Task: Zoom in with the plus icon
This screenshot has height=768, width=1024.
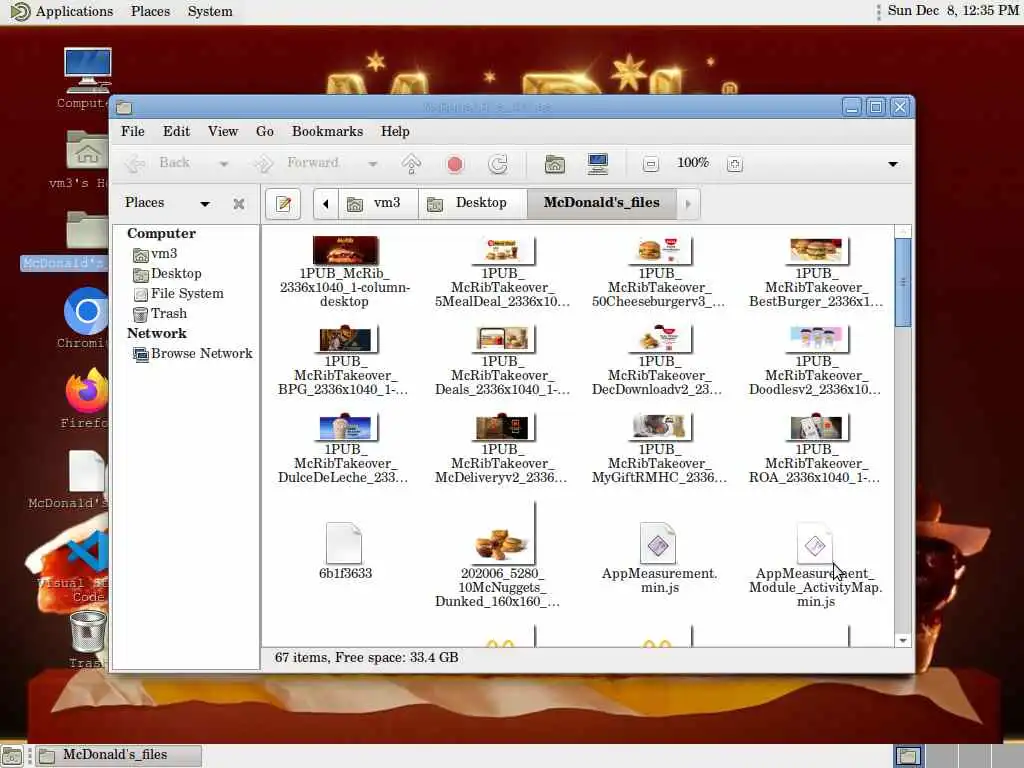Action: [x=734, y=164]
